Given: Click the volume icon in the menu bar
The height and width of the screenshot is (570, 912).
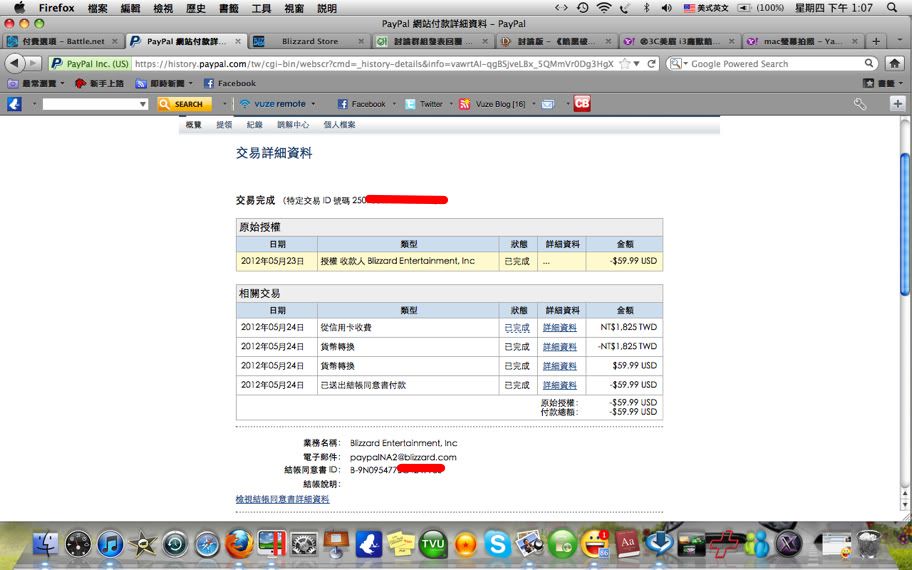Looking at the screenshot, I should coord(667,8).
